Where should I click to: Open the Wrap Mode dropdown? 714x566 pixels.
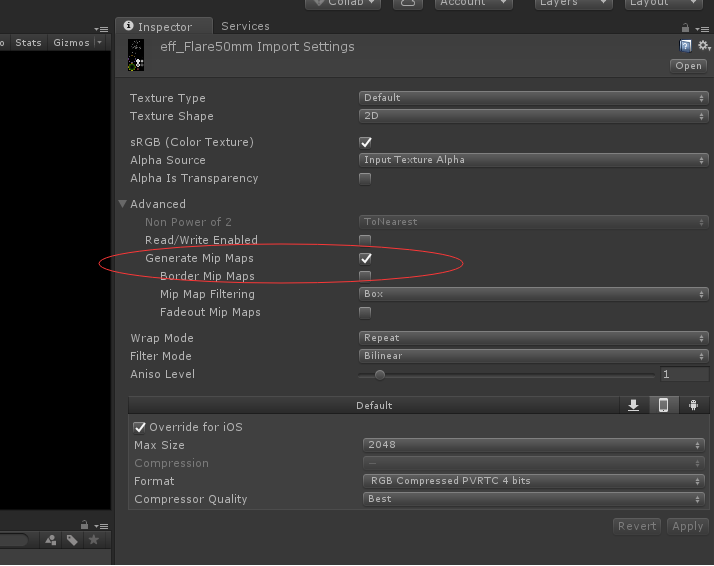[534, 338]
